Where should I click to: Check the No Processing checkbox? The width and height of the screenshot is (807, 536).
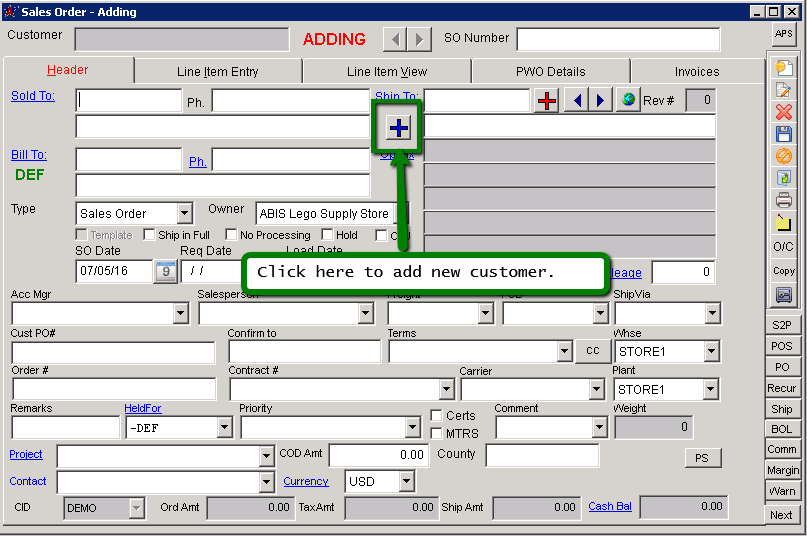tap(231, 235)
